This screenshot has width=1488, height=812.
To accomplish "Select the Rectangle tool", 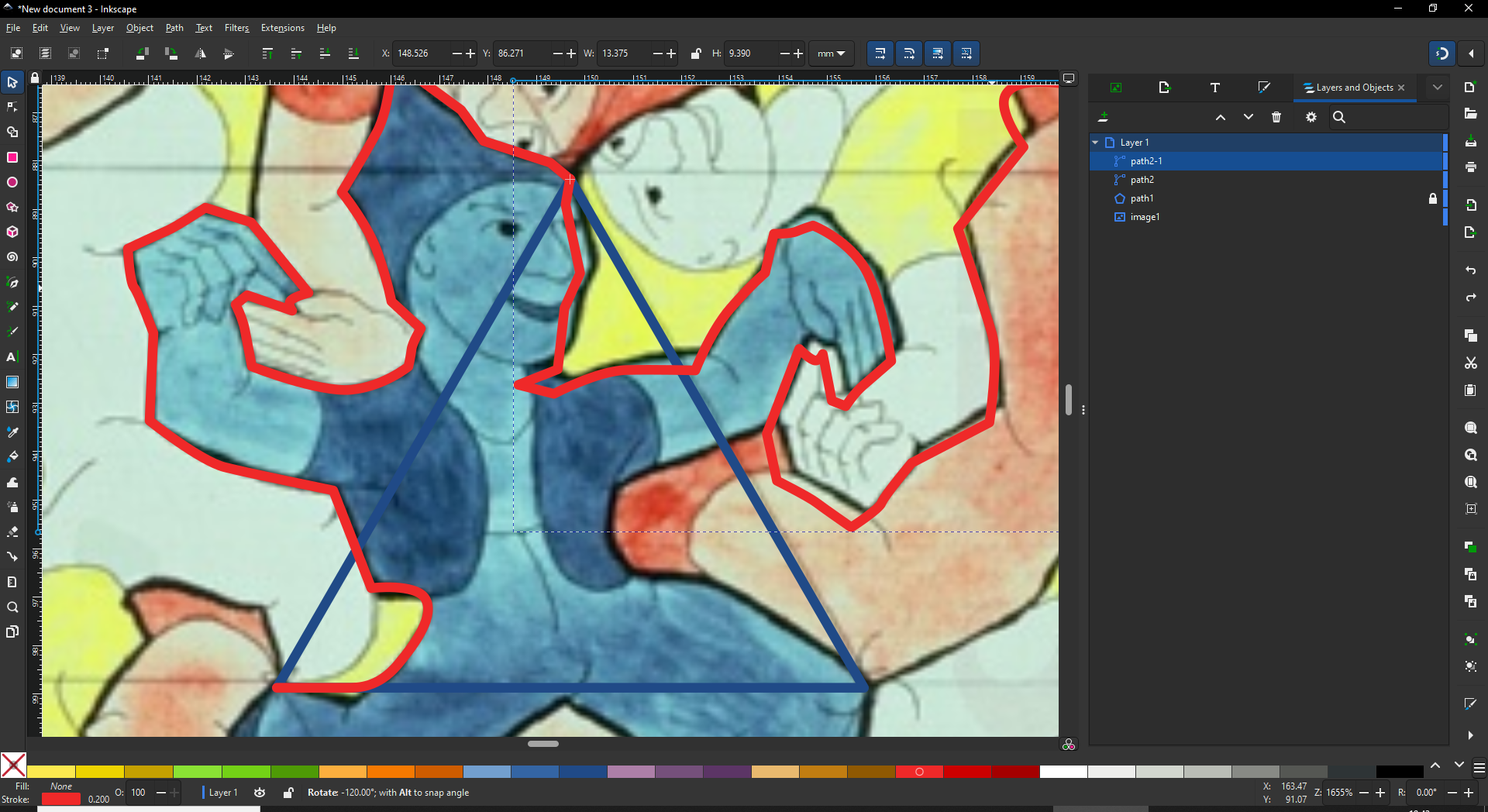I will coord(12,157).
